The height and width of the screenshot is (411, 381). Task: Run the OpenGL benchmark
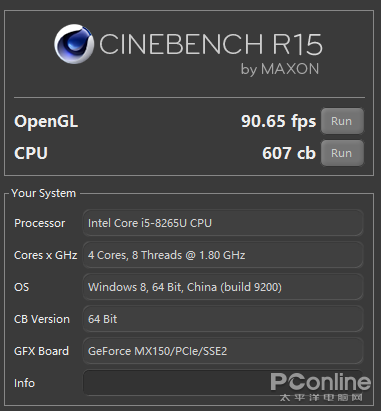click(x=342, y=121)
